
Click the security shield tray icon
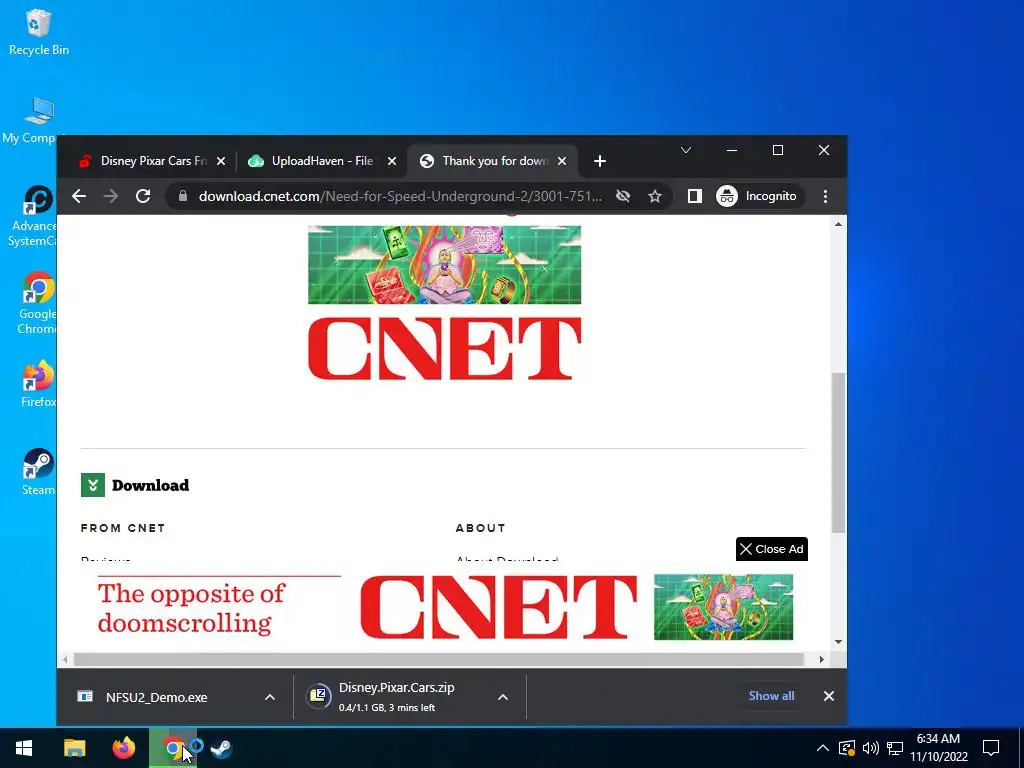[x=846, y=748]
